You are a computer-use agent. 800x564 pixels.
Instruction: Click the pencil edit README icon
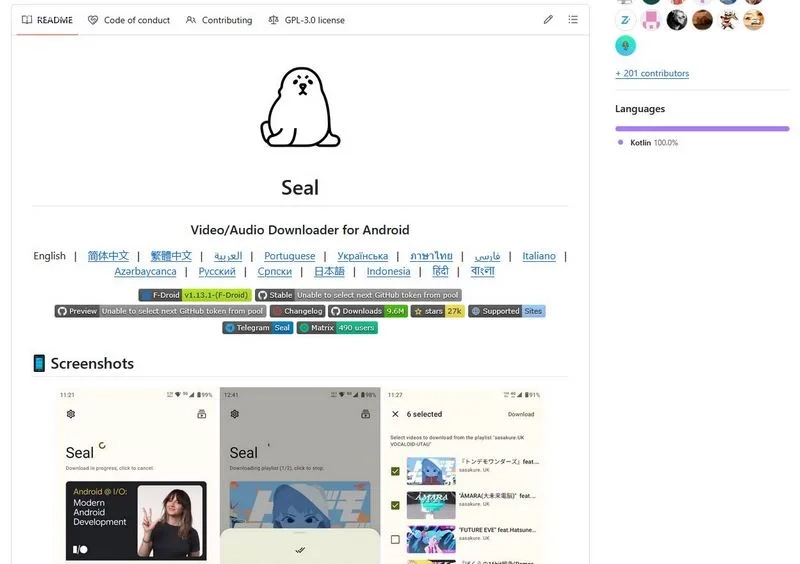pyautogui.click(x=548, y=19)
